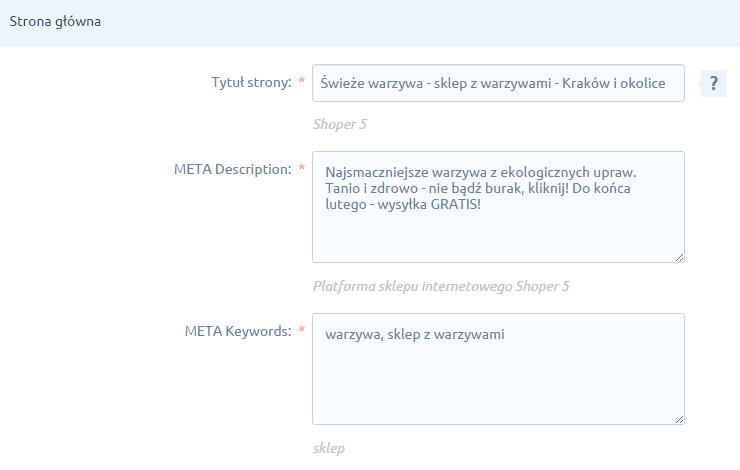Screen dimensions: 740x470
Task: Click the required asterisk next to META Description
Action: [302, 168]
